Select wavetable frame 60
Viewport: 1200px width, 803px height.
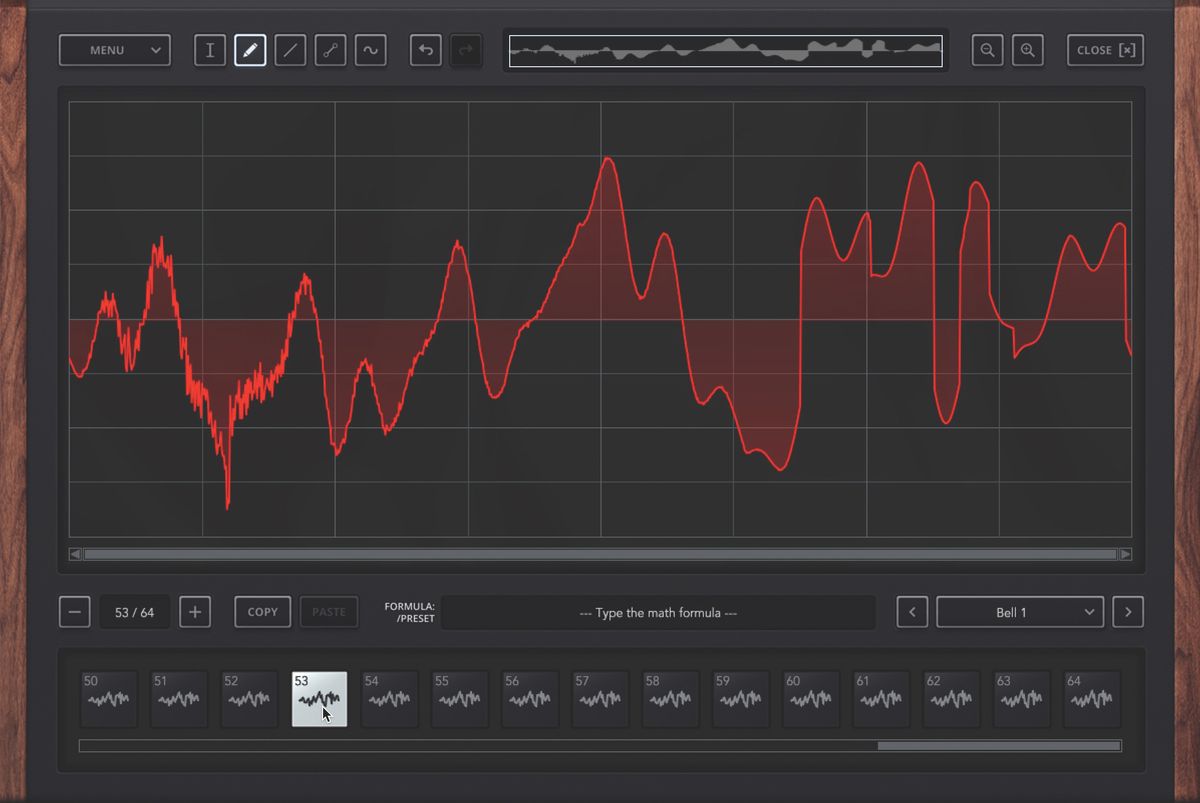810,697
